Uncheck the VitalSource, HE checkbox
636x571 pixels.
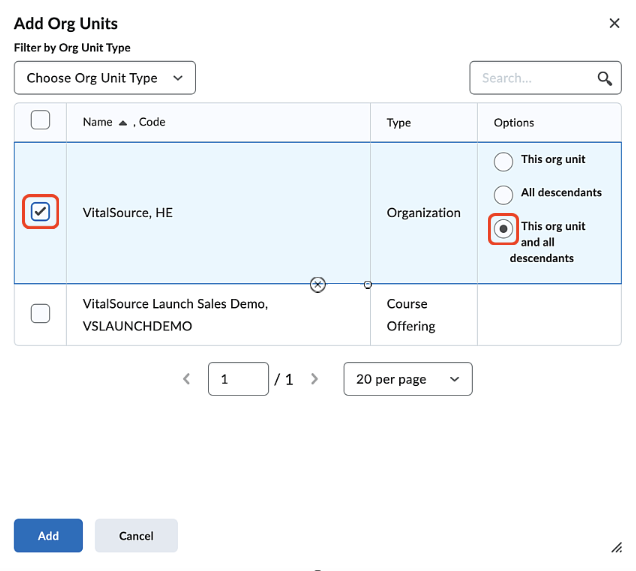(x=40, y=212)
